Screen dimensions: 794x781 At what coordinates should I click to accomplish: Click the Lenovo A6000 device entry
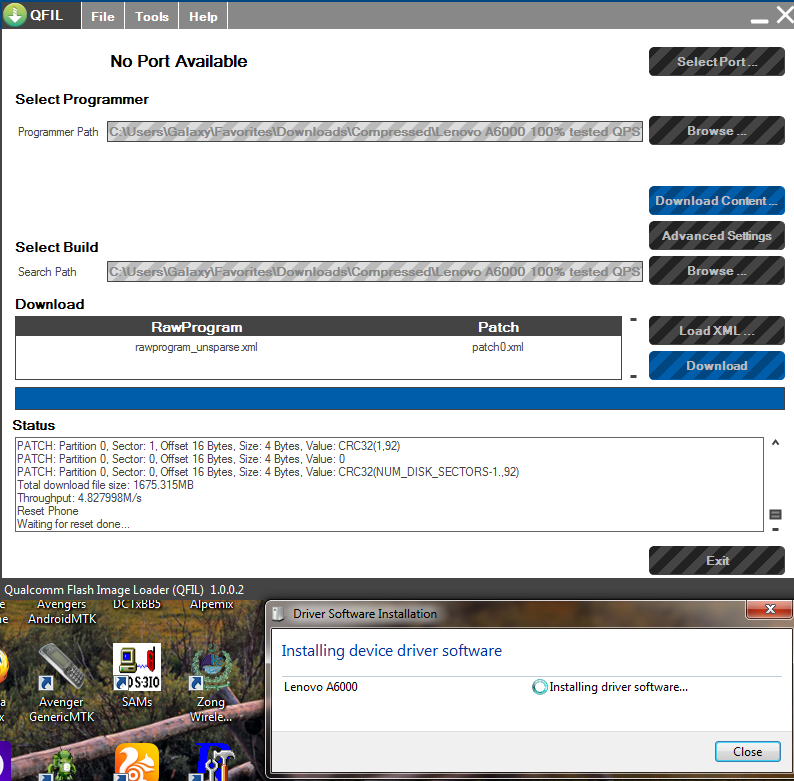click(x=321, y=687)
